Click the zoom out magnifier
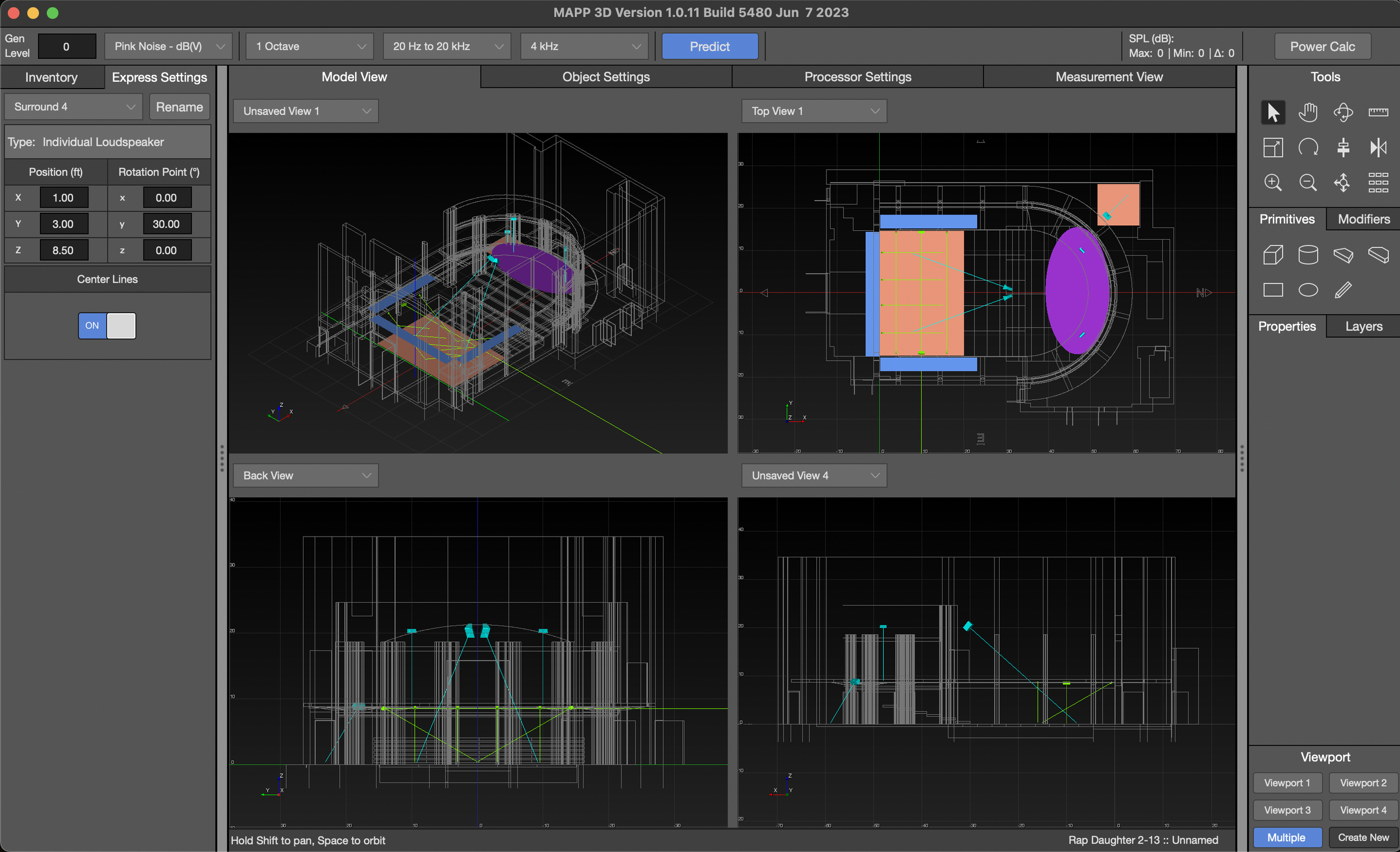This screenshot has height=852, width=1400. 1308,183
